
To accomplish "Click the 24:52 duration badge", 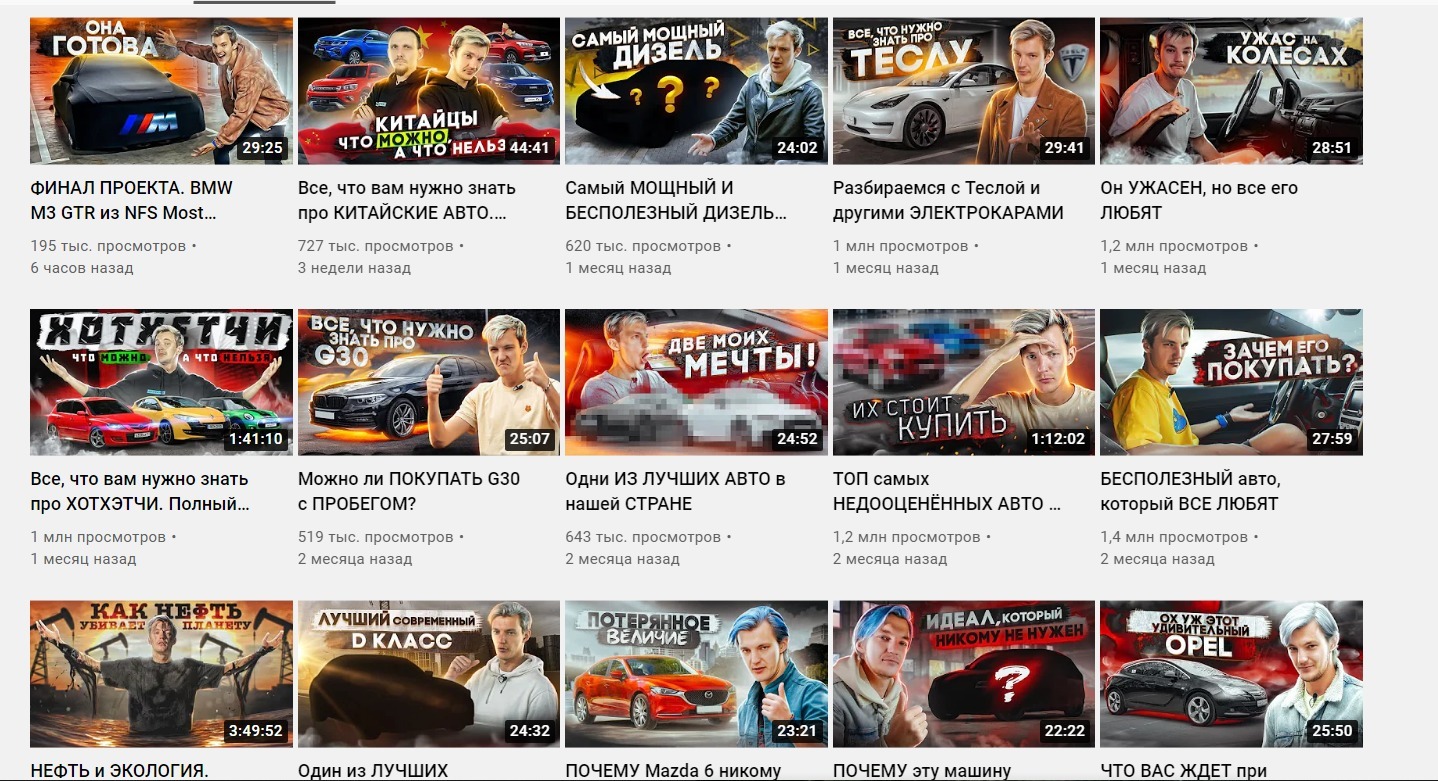I will tap(797, 439).
